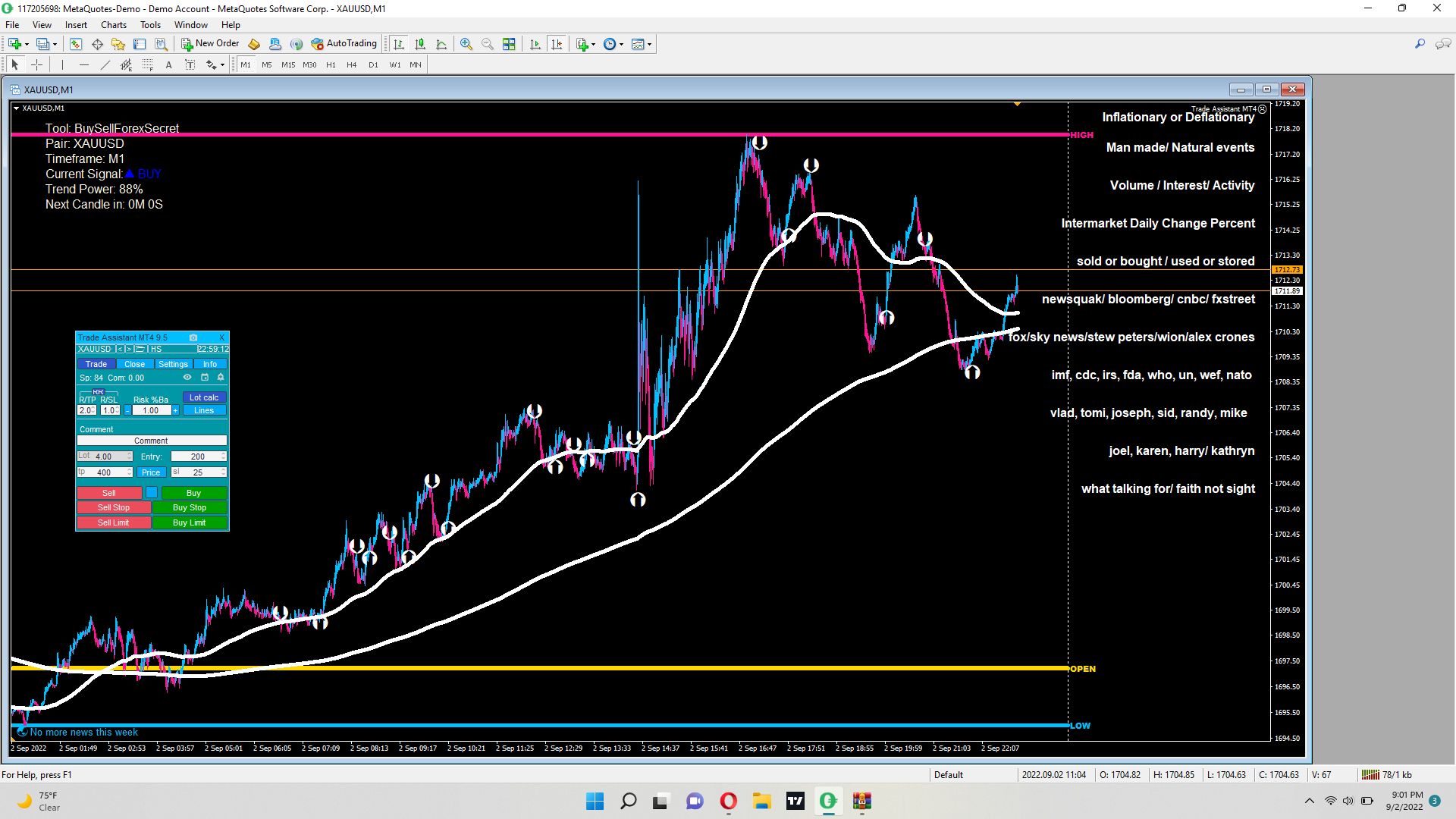
Task: Click the bell alert icon in Trade Assistant
Action: tap(221, 378)
